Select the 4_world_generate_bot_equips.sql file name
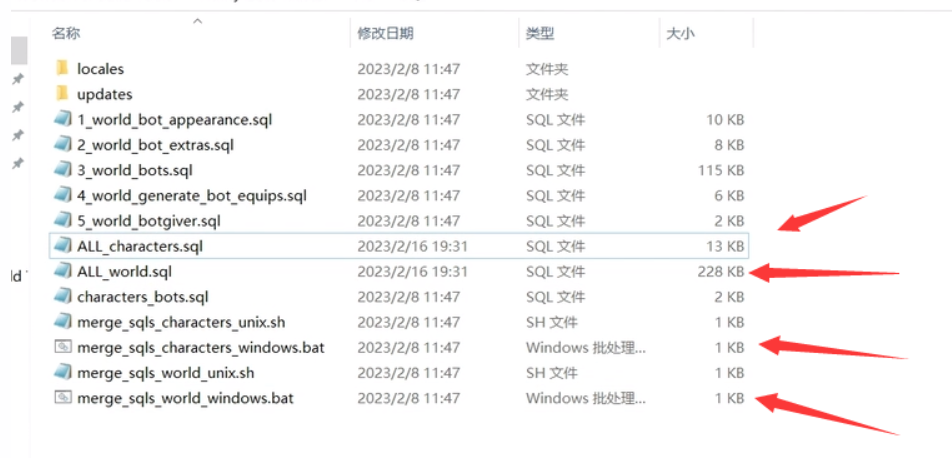This screenshot has width=952, height=458. point(191,195)
